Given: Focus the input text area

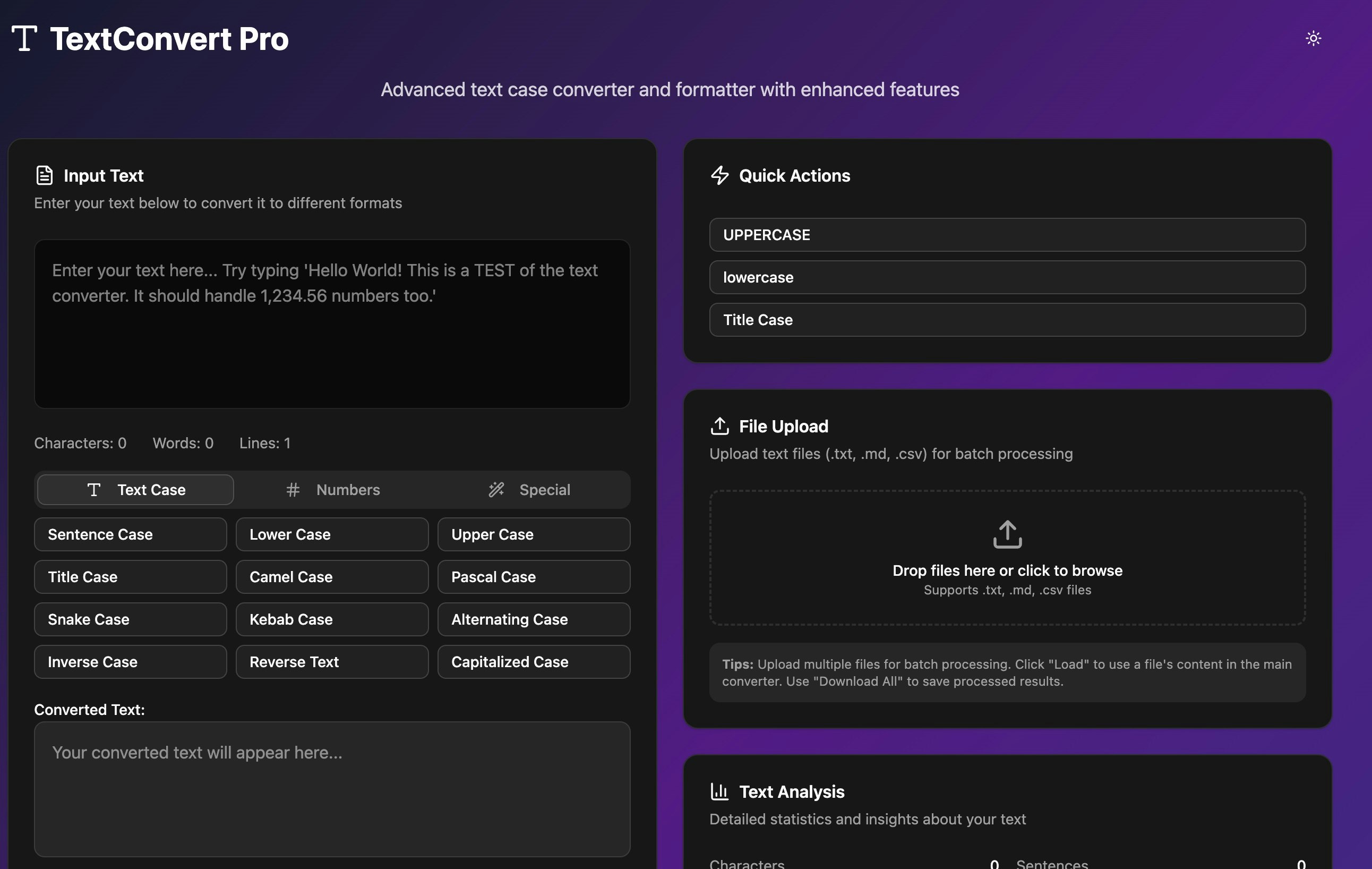Looking at the screenshot, I should point(332,342).
